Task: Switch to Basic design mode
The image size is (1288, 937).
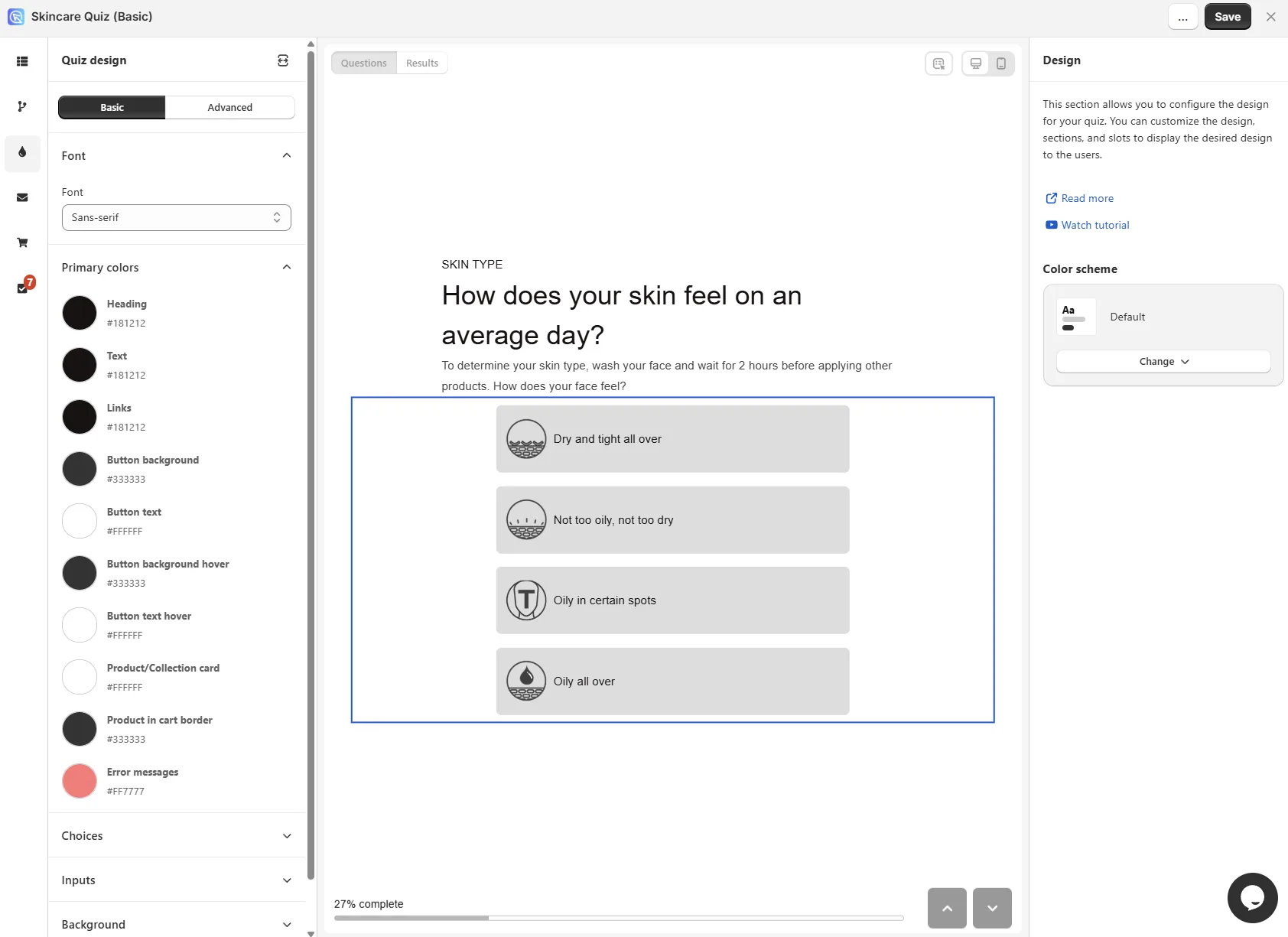Action: pos(112,108)
